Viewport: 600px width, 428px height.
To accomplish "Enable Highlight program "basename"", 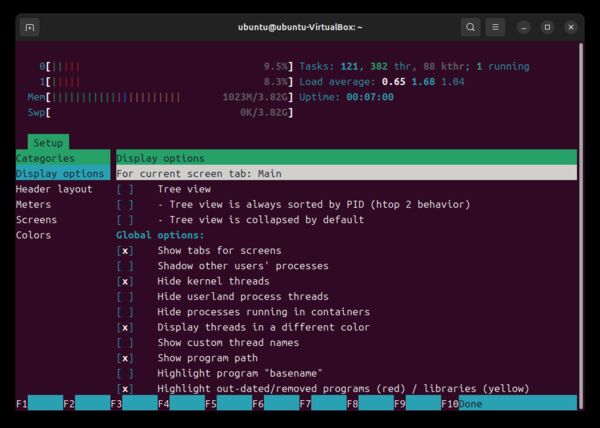I will click(x=125, y=373).
